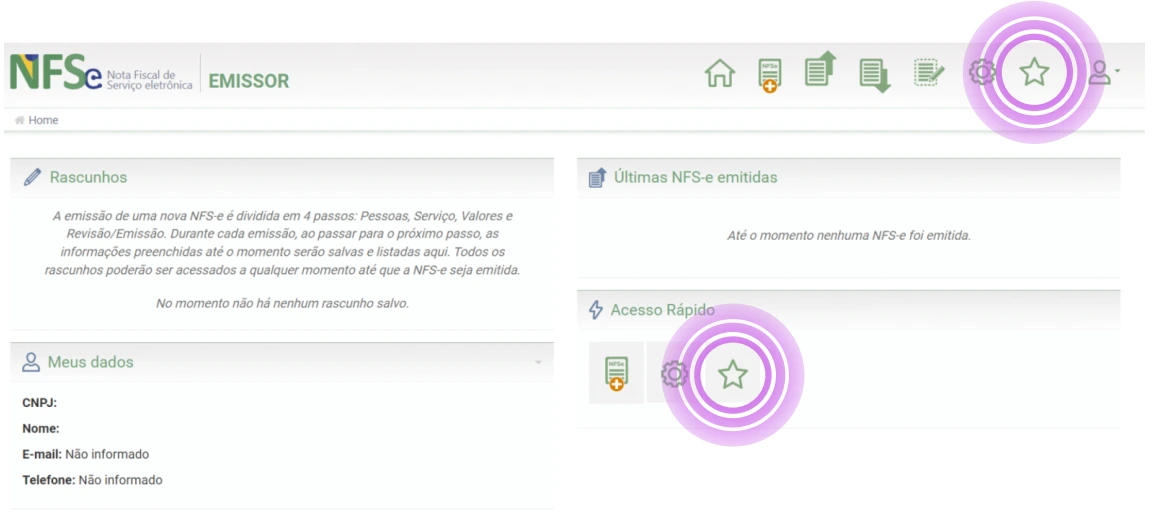Open settings gear in the top toolbar

tap(982, 73)
